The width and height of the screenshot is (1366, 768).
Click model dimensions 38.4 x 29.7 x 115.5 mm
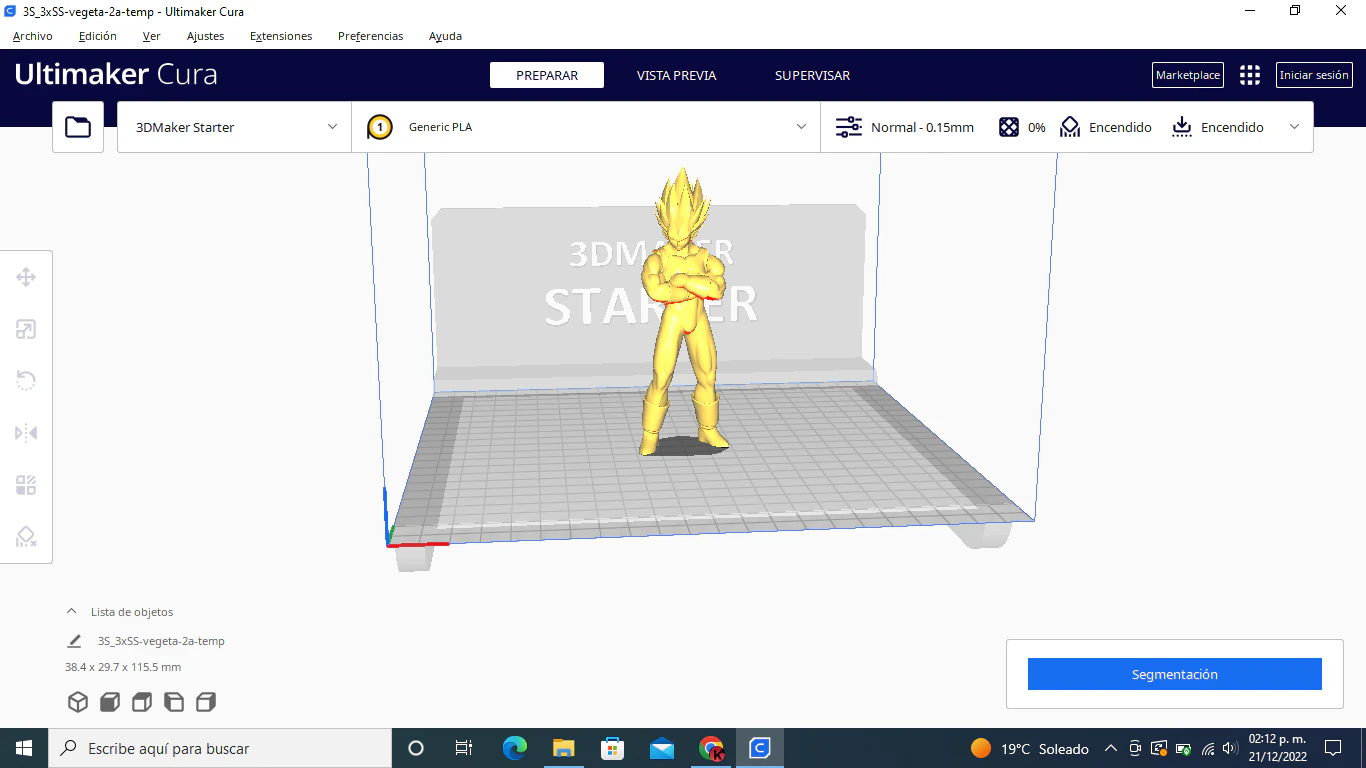123,667
